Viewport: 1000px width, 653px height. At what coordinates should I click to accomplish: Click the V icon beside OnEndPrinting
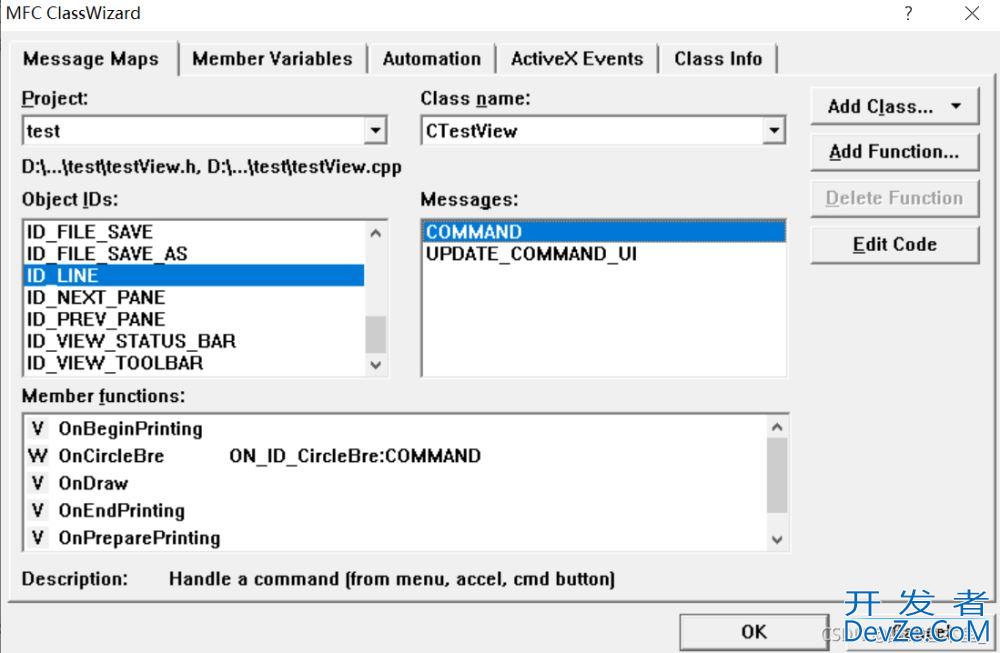click(x=38, y=511)
